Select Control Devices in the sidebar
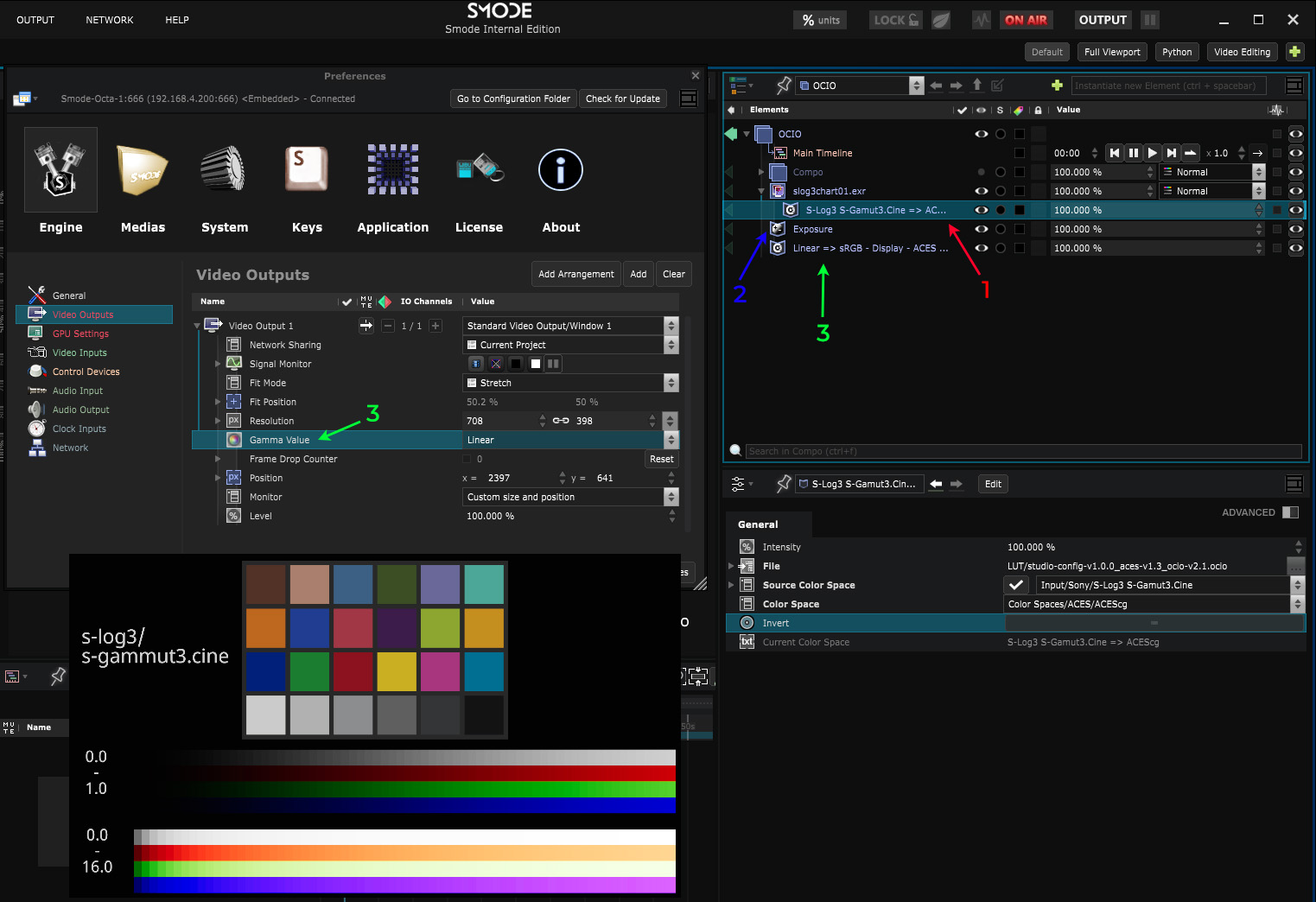 point(86,372)
